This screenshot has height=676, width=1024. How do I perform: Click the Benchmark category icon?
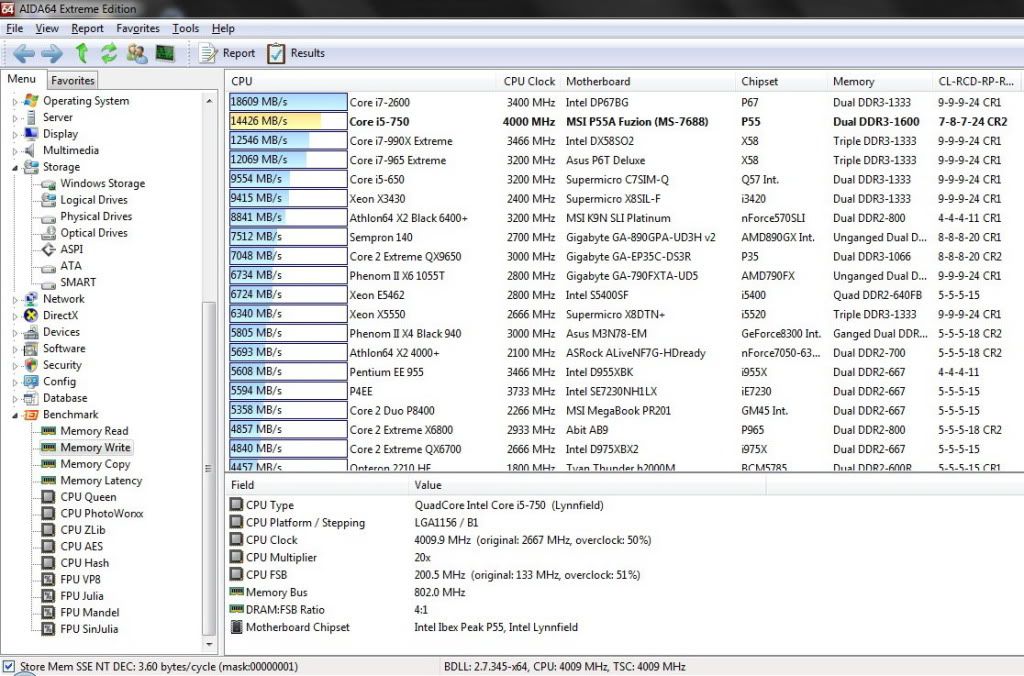[x=31, y=414]
